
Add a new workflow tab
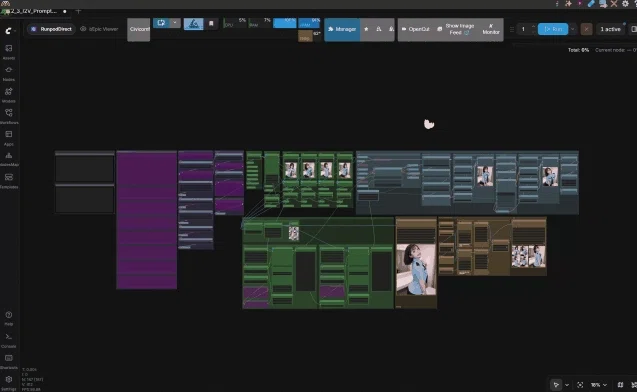pyautogui.click(x=78, y=11)
